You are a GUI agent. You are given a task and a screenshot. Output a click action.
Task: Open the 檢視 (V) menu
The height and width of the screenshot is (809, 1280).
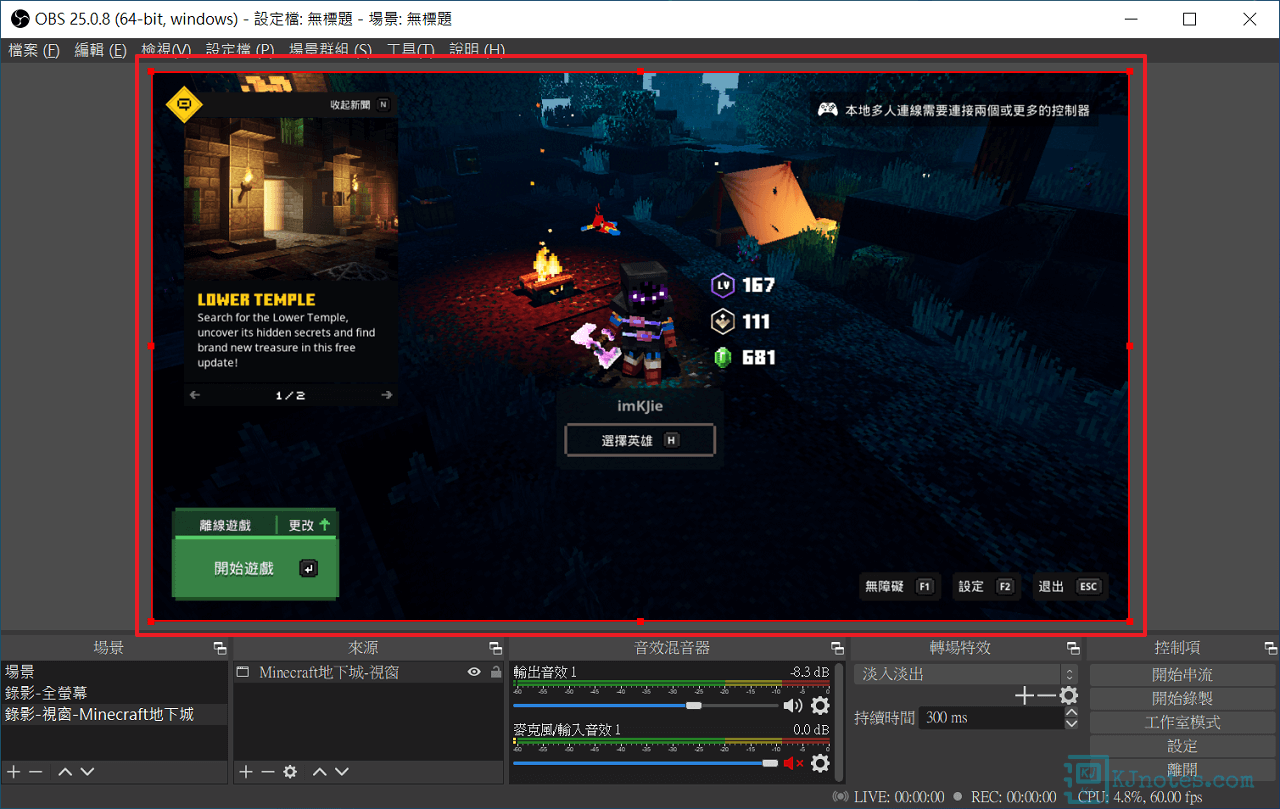166,50
